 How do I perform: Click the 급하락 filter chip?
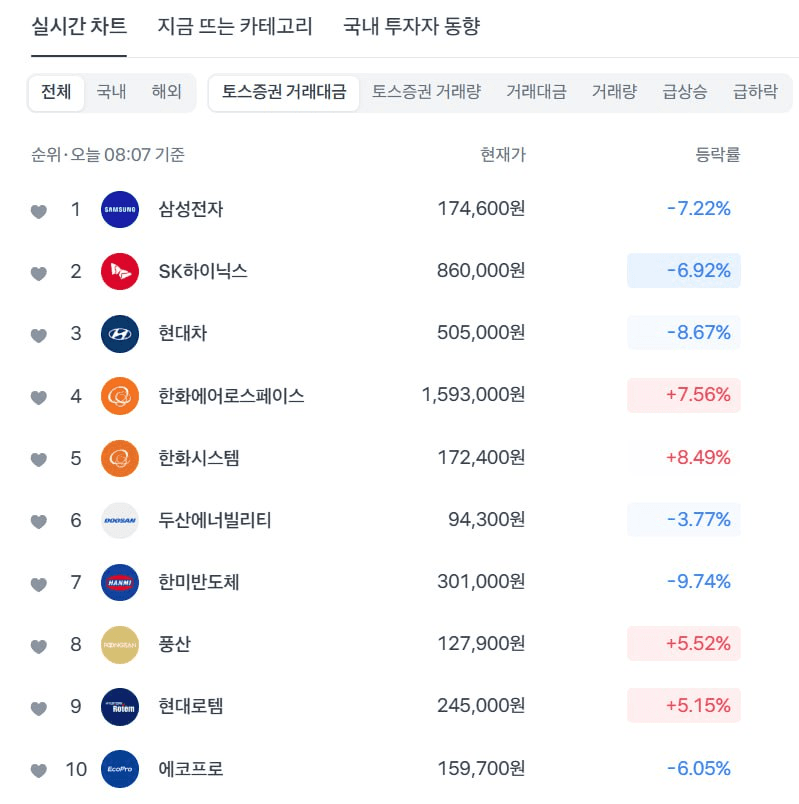(755, 92)
